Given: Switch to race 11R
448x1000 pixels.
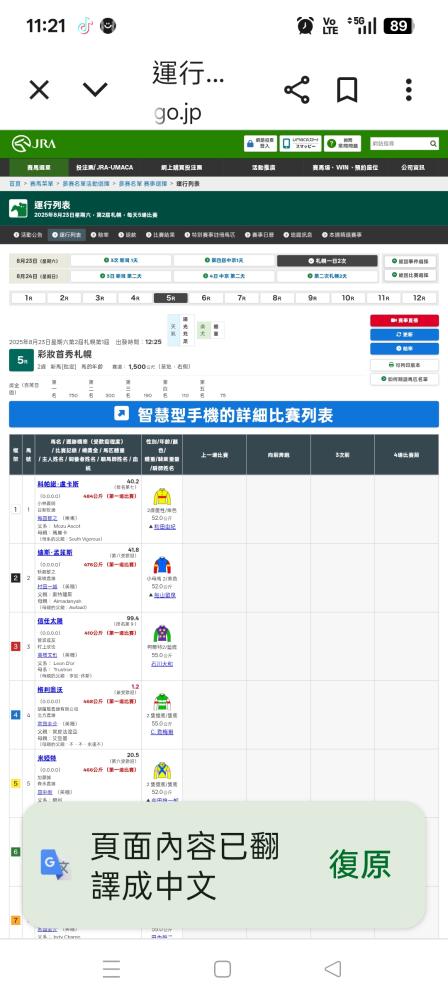Looking at the screenshot, I should click(x=384, y=298).
